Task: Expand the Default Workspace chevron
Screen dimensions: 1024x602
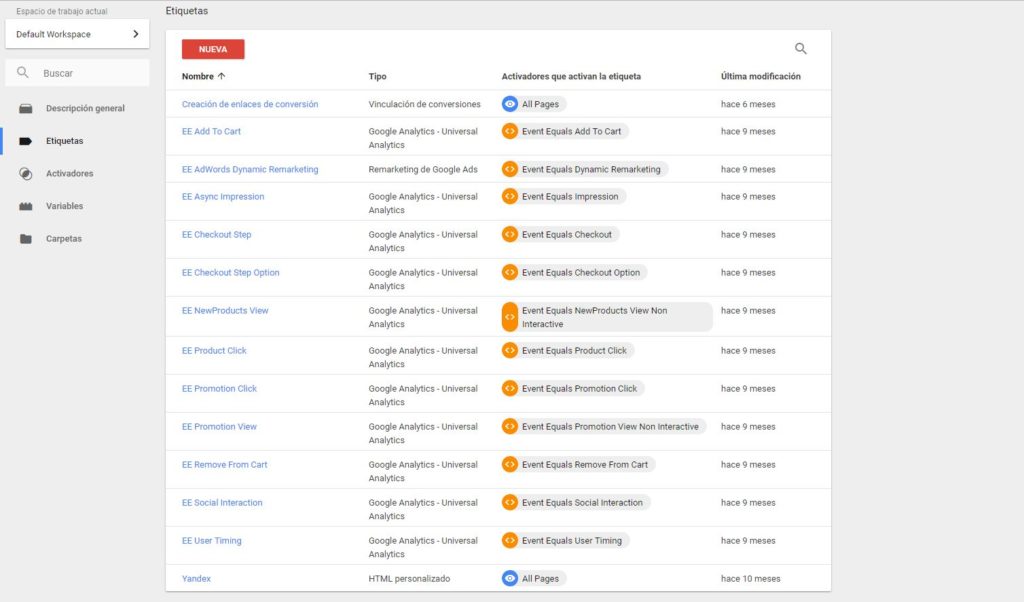Action: point(136,34)
